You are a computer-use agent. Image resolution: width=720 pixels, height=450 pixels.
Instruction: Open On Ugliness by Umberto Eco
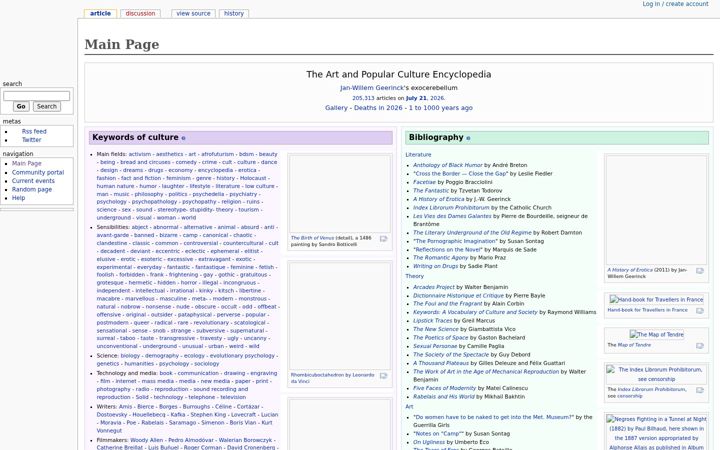[429, 442]
